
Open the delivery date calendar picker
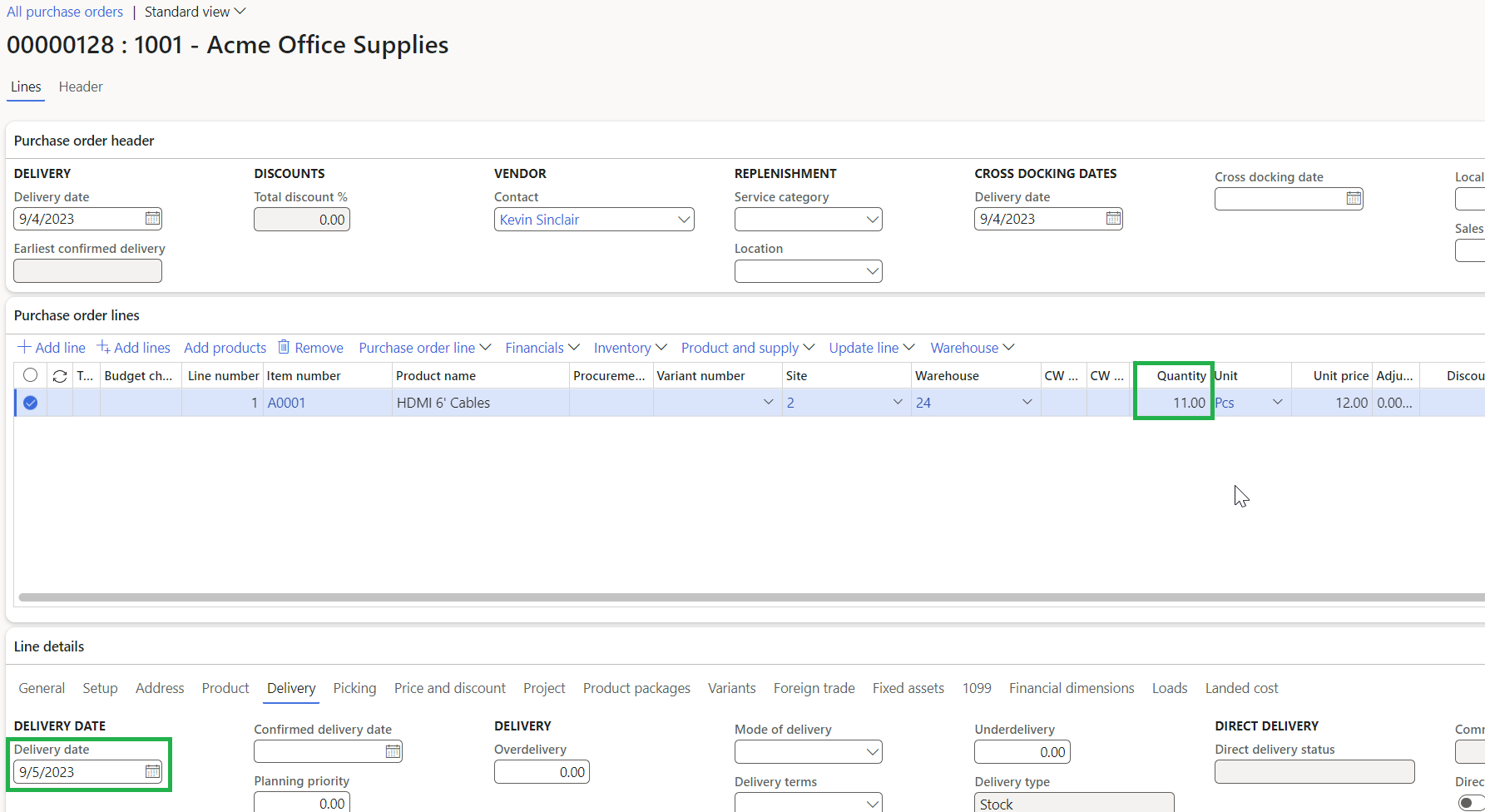coord(152,218)
